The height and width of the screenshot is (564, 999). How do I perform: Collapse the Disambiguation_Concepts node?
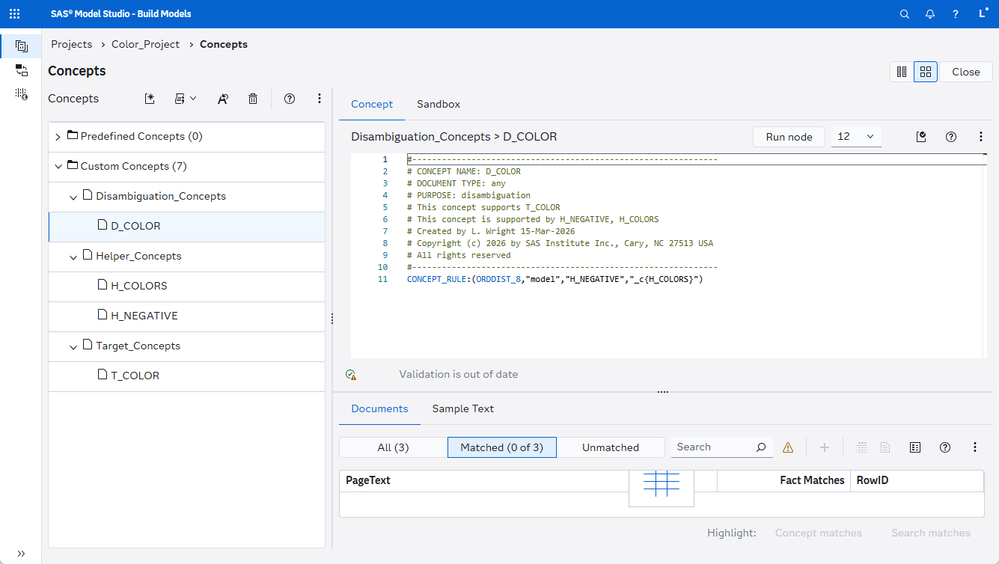click(73, 197)
